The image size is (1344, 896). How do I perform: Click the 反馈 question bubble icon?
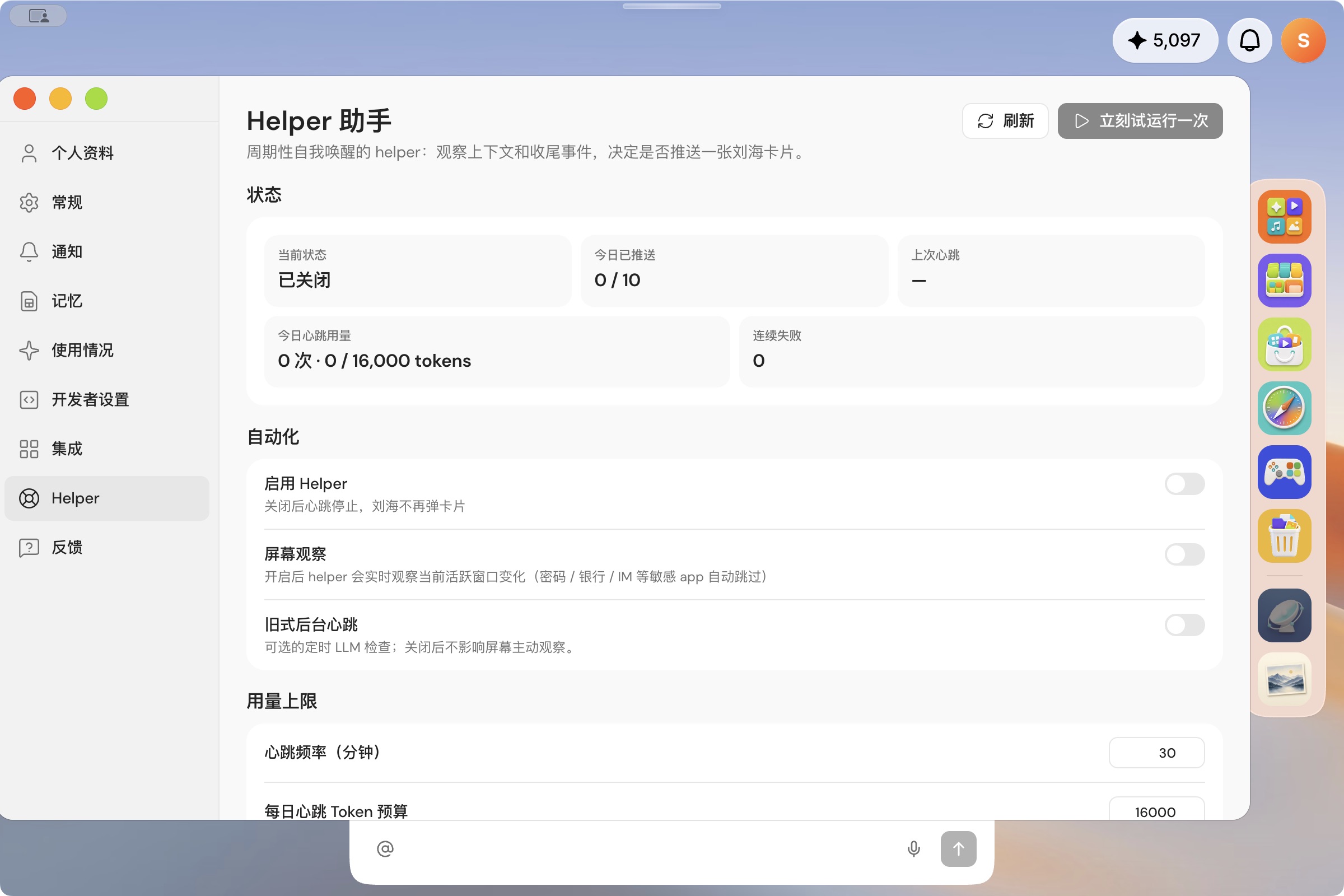click(x=29, y=548)
